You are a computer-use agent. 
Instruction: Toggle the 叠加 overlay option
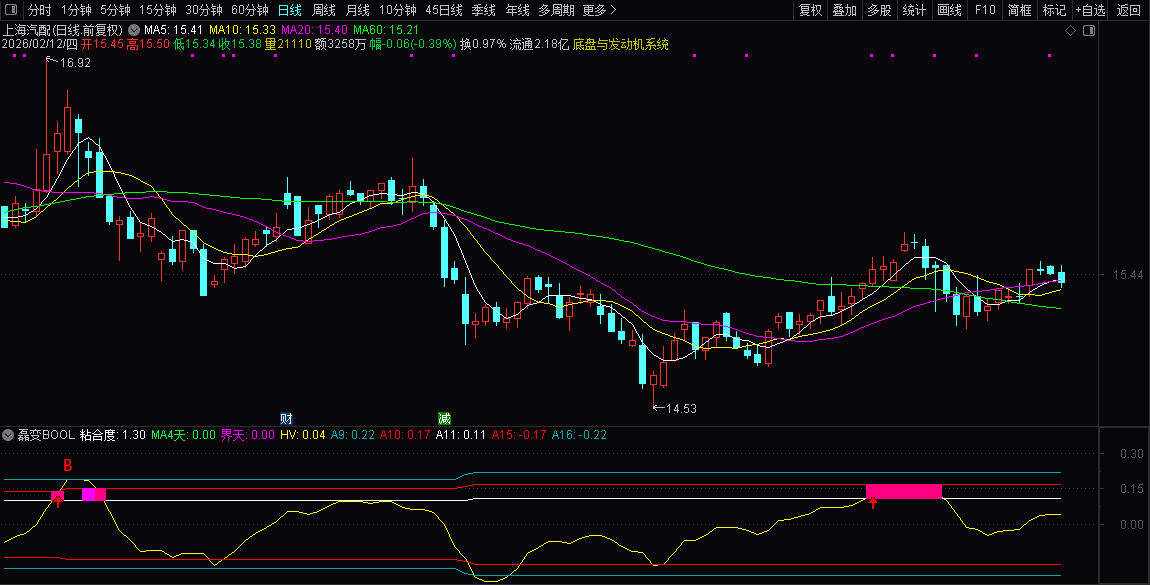click(x=845, y=10)
